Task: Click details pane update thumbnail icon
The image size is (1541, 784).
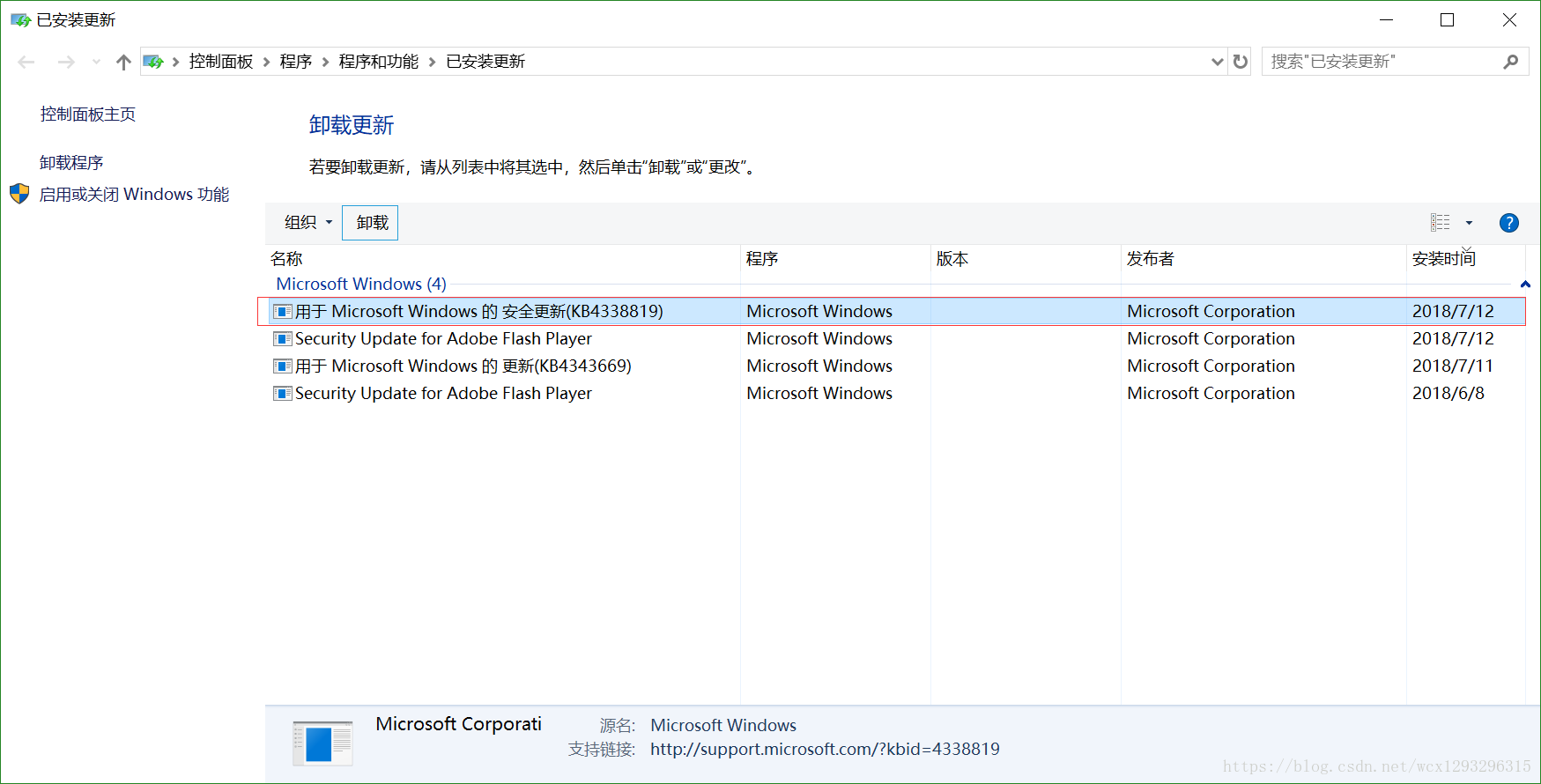Action: (322, 743)
